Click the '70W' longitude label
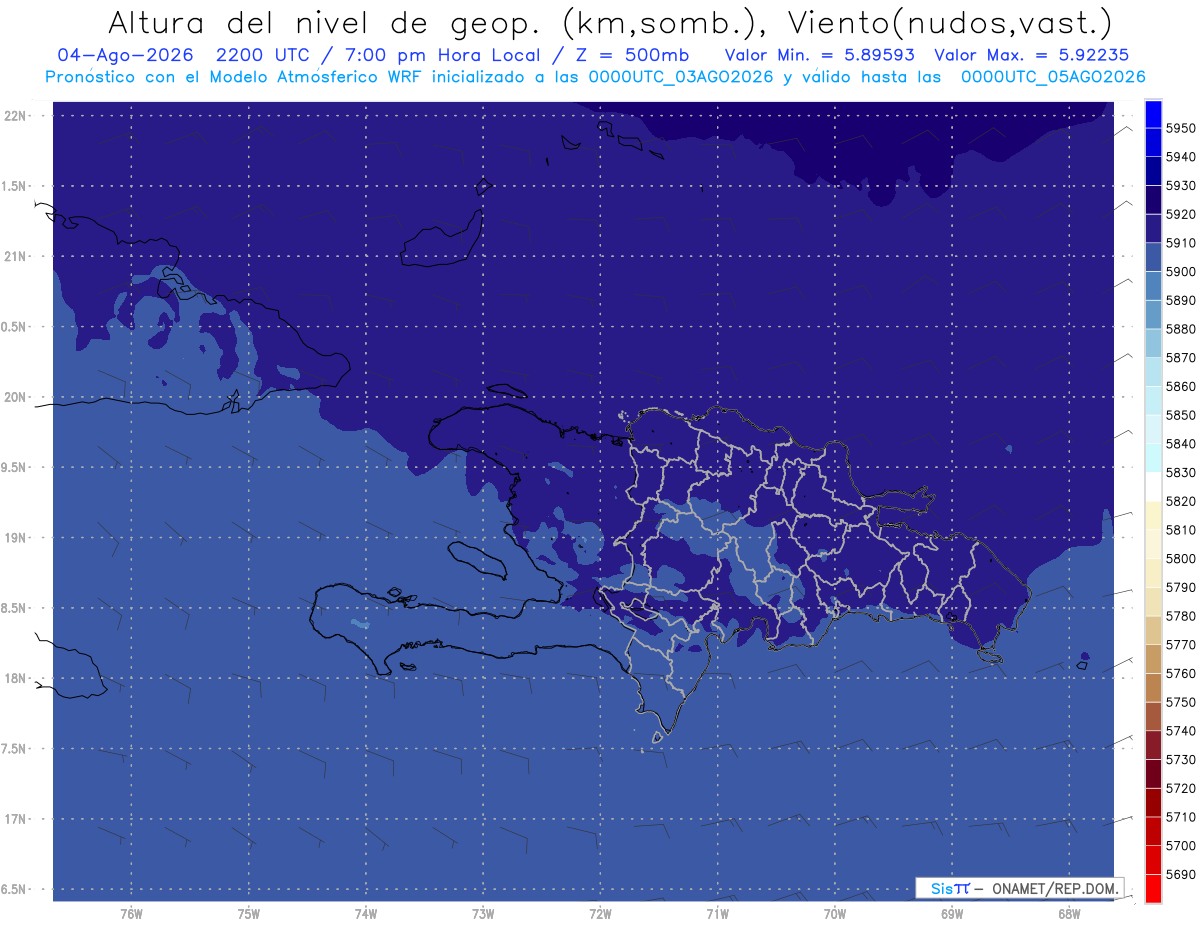This screenshot has height=927, width=1200. (x=835, y=914)
